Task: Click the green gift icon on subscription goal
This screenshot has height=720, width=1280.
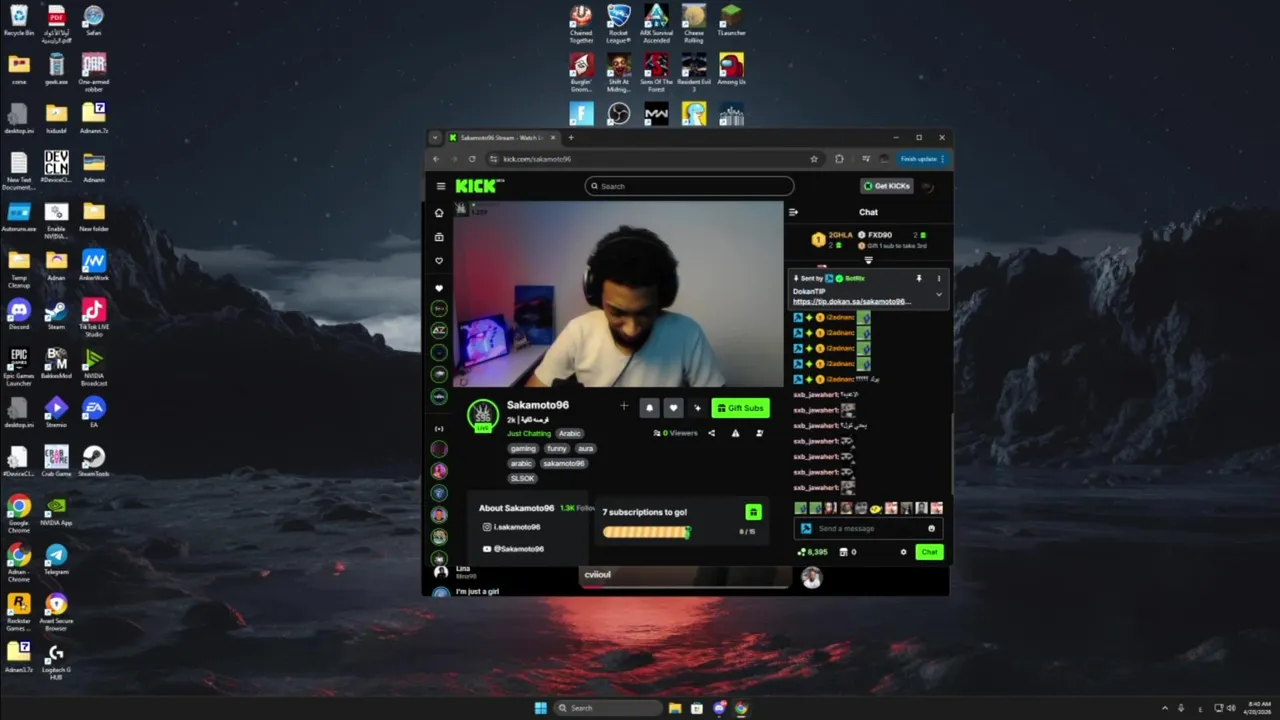Action: (x=753, y=512)
